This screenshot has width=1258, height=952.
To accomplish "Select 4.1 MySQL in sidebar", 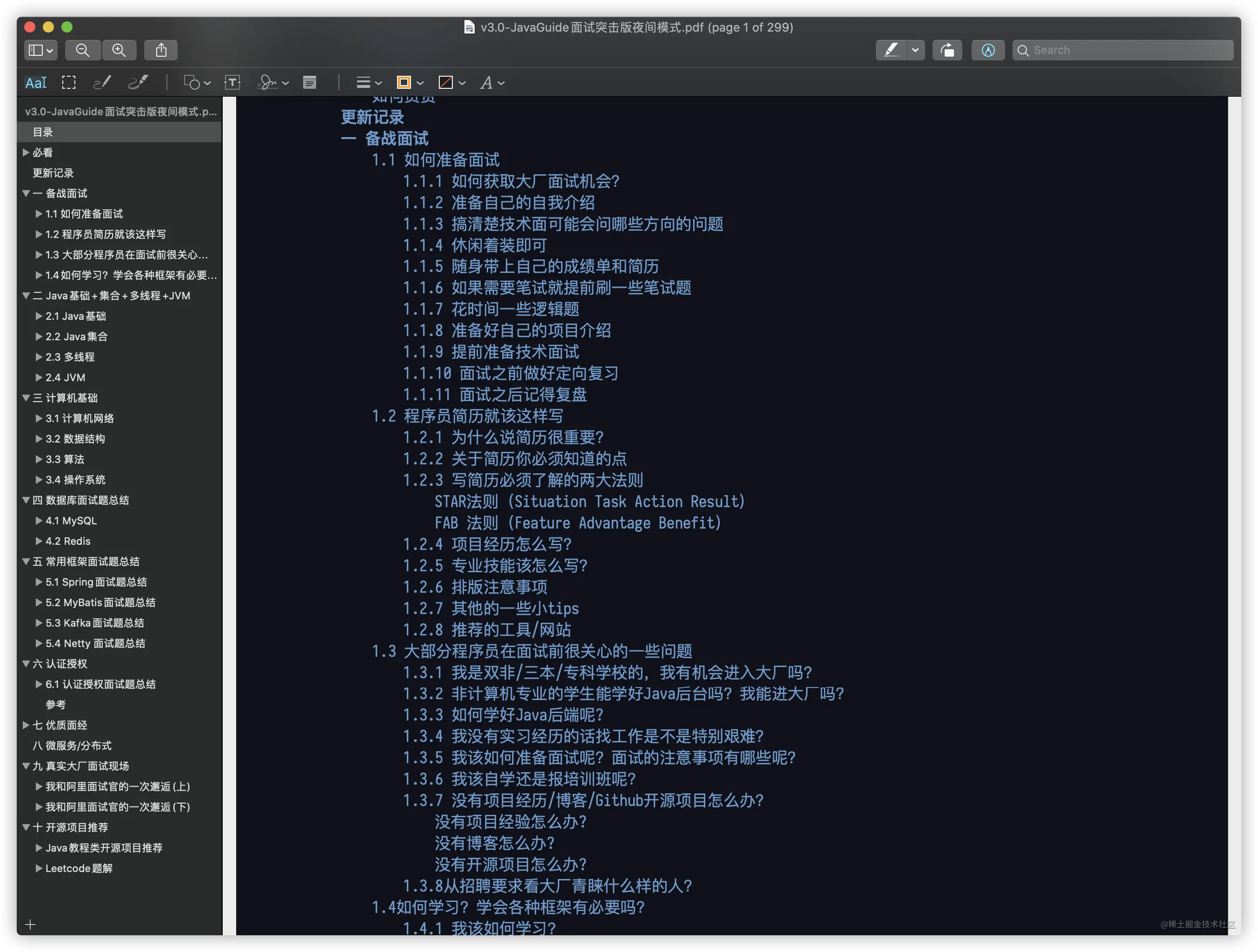I will (71, 521).
